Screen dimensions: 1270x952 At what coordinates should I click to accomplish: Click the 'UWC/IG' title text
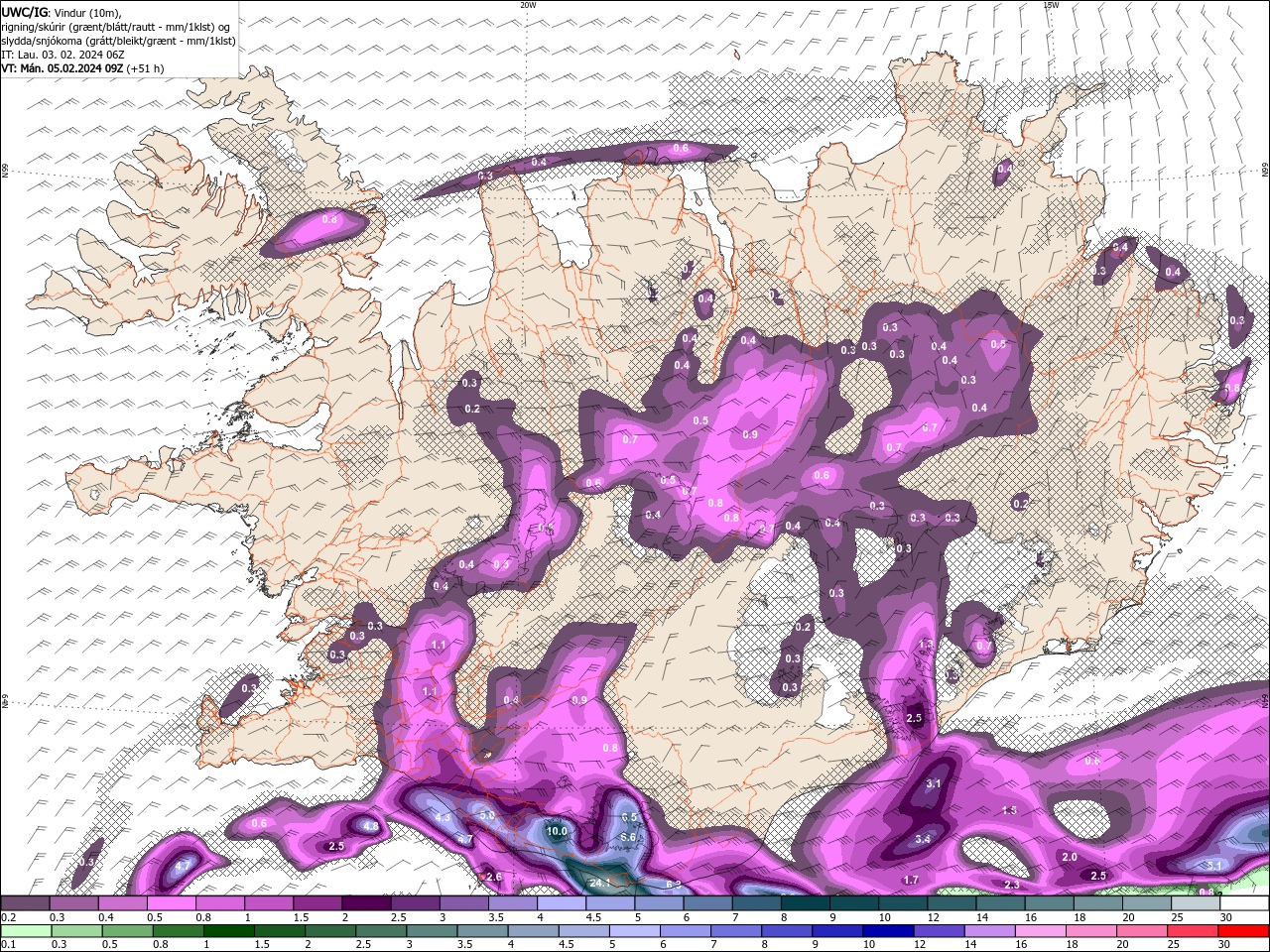pos(25,13)
